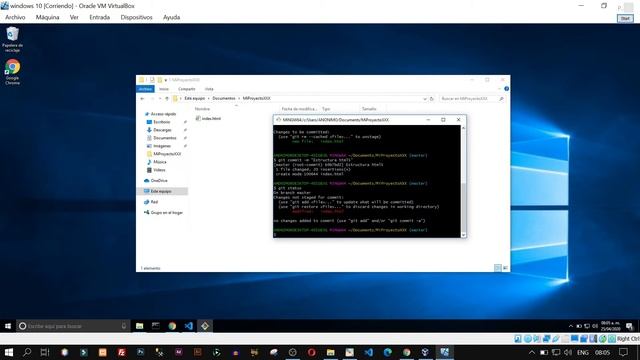Viewport: 640px width, 360px height.
Task: Open Explorer Archivo ribbon tab
Action: (x=145, y=89)
